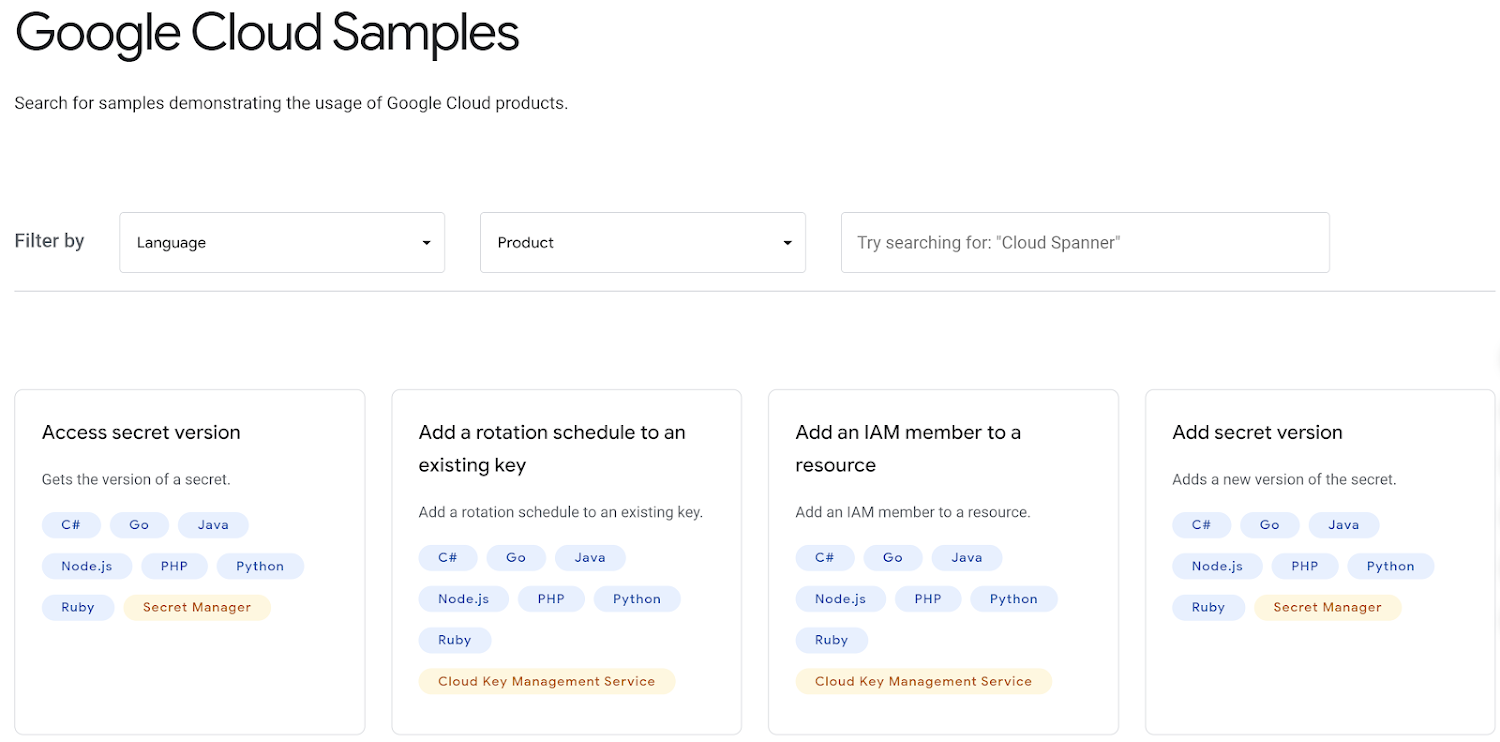Image resolution: width=1500 pixels, height=742 pixels.
Task: Click Secret Manager tag in Access secret version card
Action: tap(197, 607)
